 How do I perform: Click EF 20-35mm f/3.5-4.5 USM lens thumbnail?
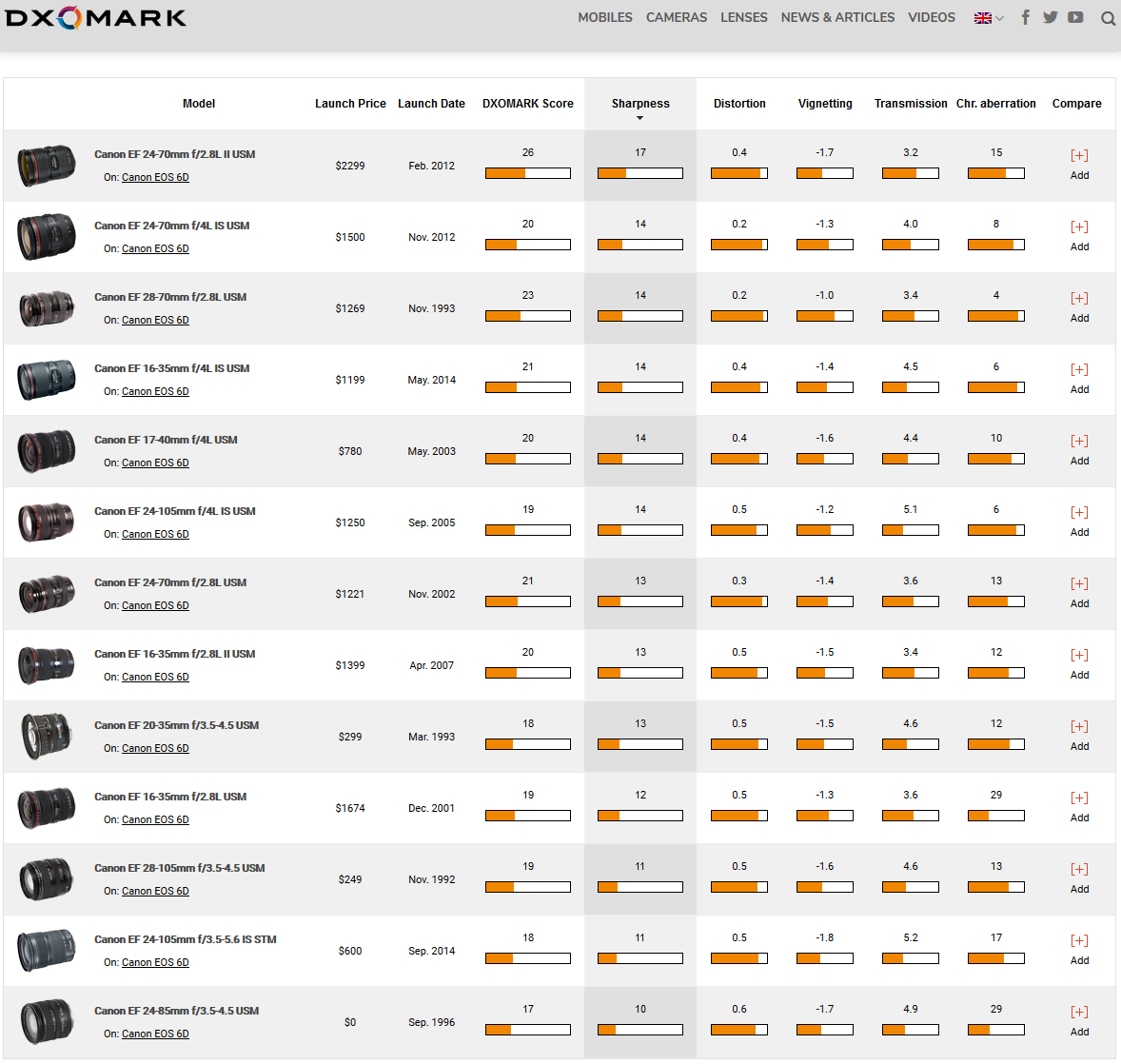pos(47,736)
